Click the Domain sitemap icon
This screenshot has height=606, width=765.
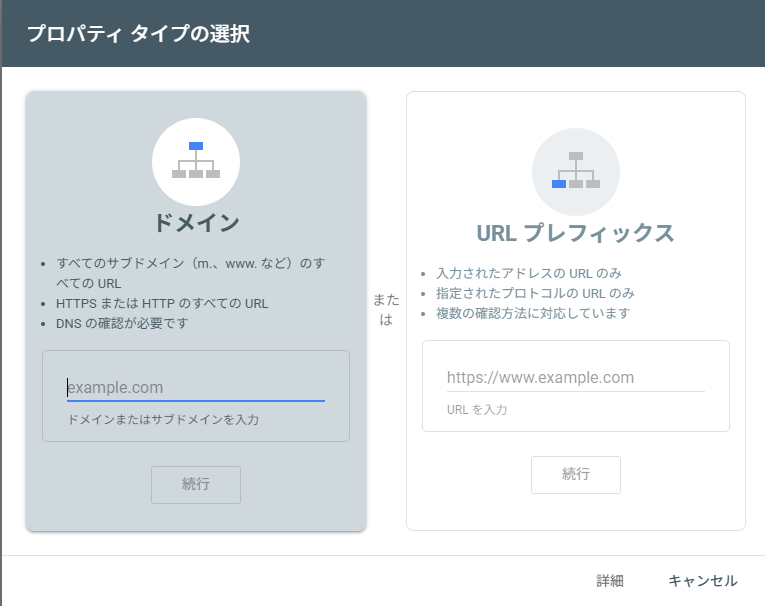[195, 161]
